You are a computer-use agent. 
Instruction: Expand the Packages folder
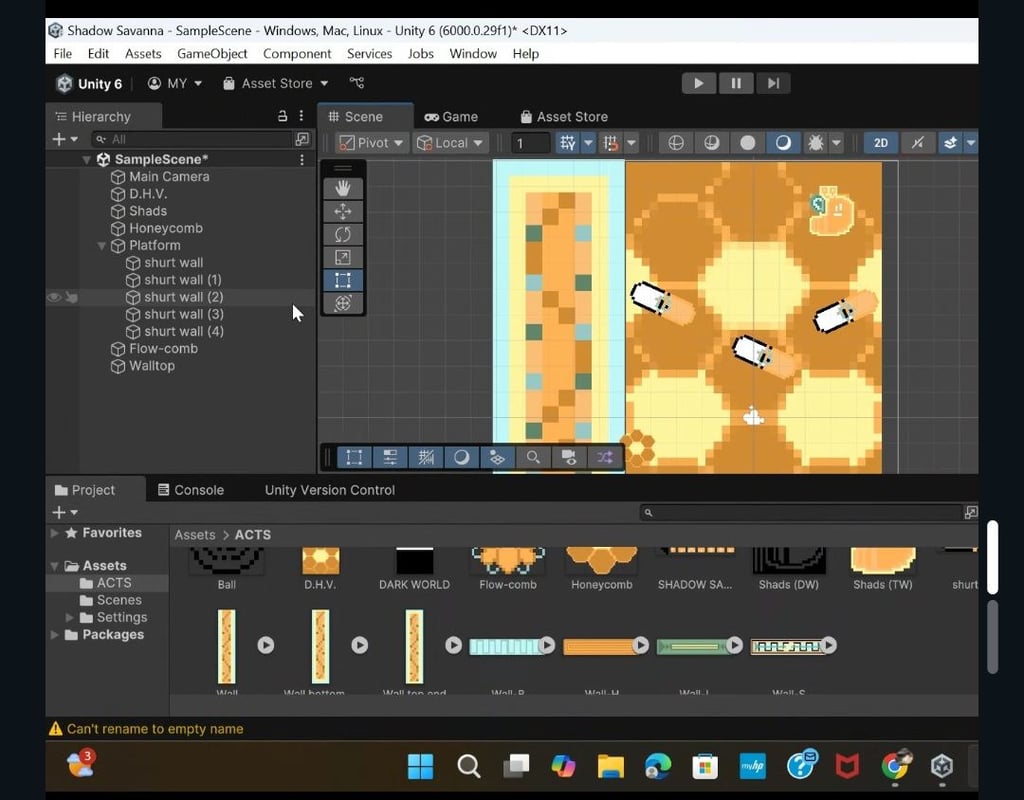point(55,635)
